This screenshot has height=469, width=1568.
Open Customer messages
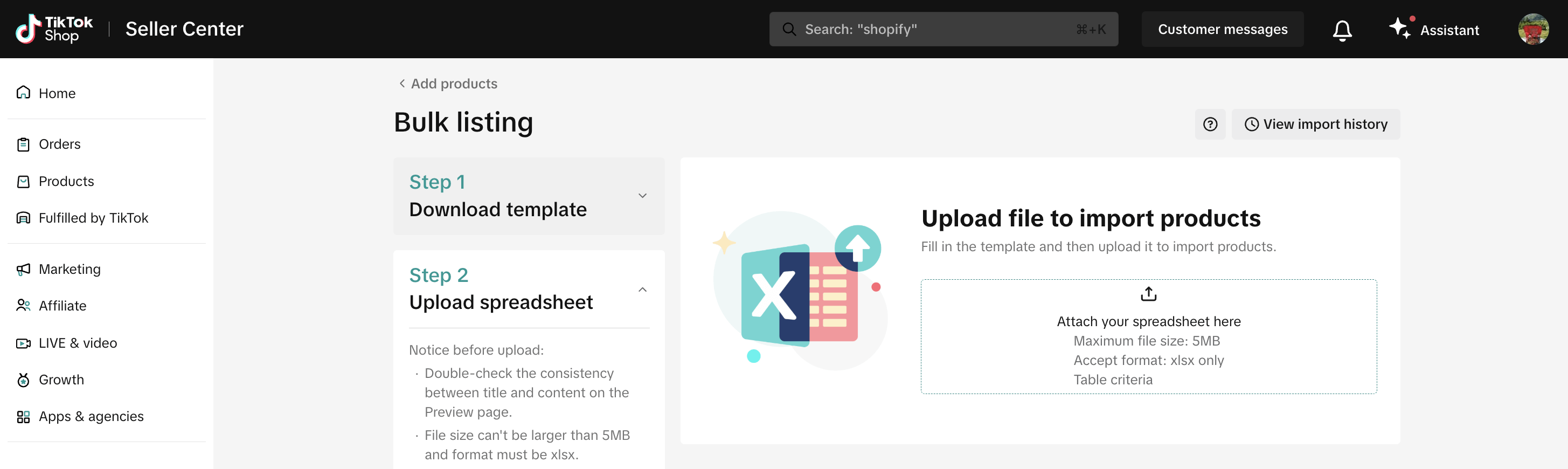1222,29
